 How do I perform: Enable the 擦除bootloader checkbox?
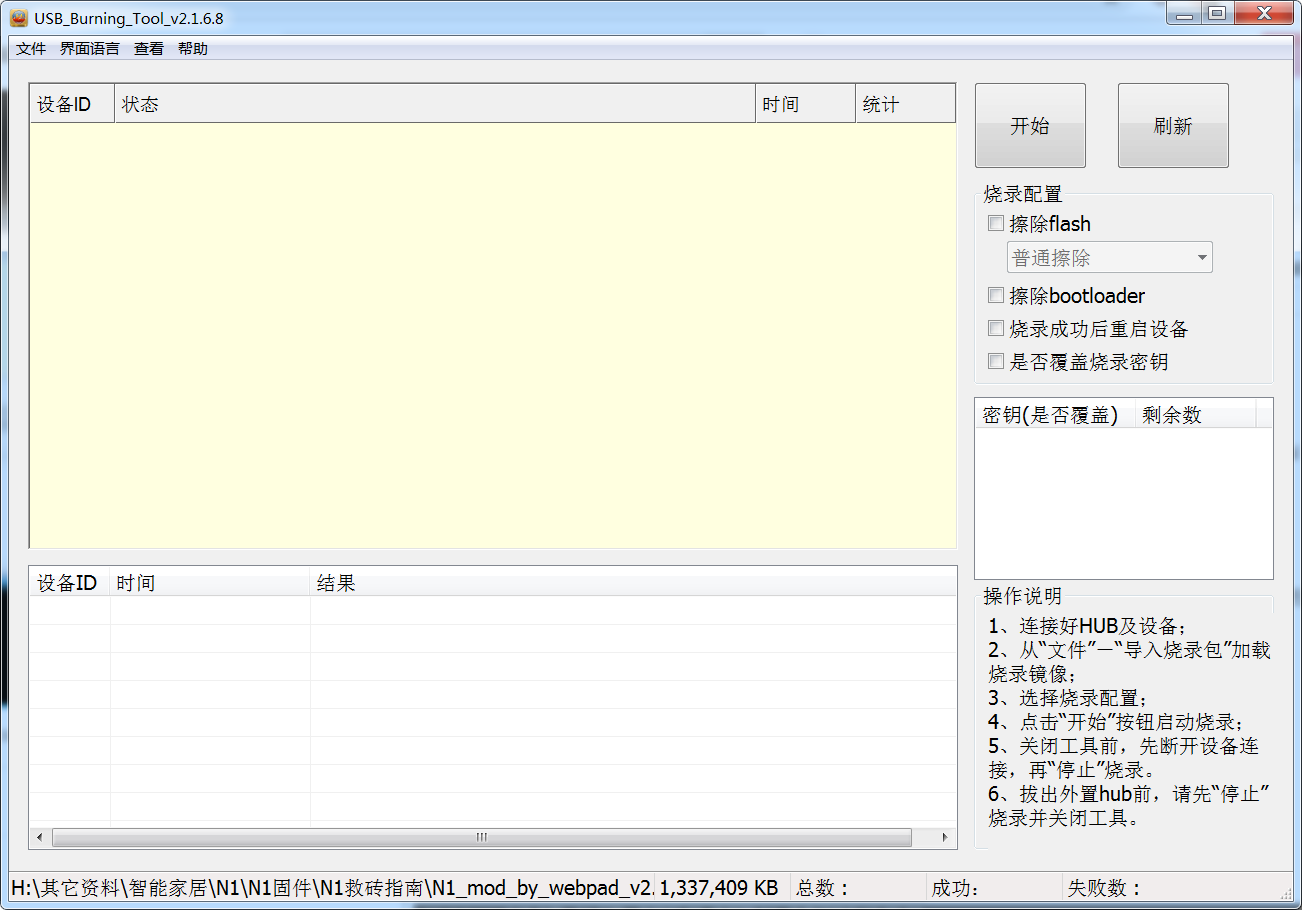coord(996,295)
